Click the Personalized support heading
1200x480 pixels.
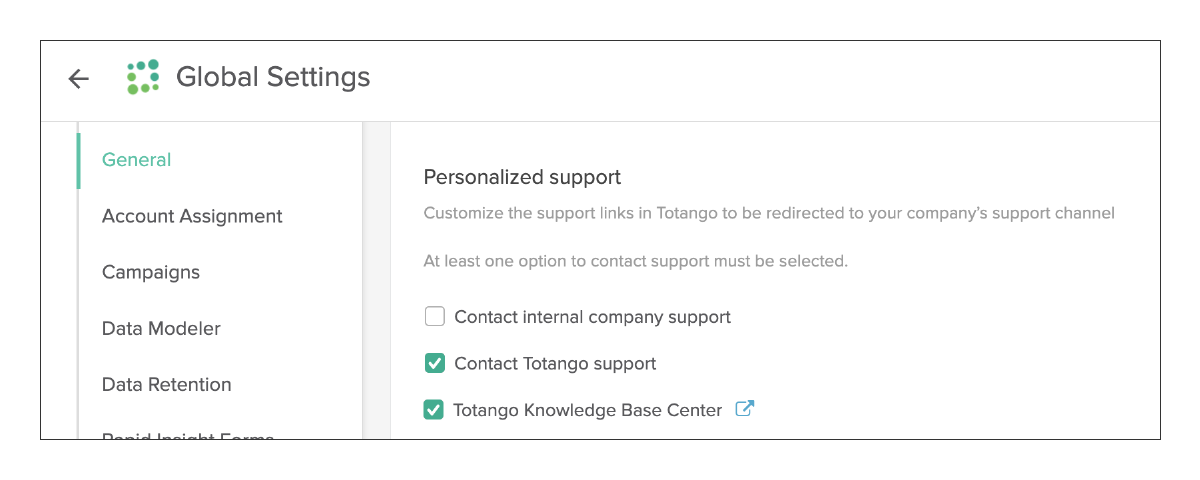(522, 177)
